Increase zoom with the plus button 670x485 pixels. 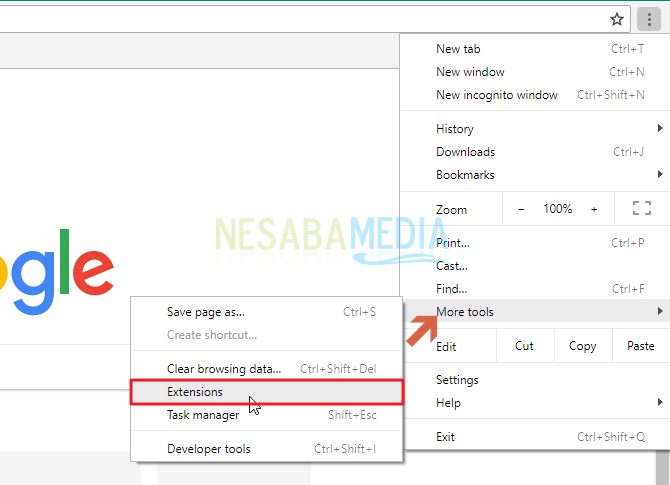(x=594, y=209)
